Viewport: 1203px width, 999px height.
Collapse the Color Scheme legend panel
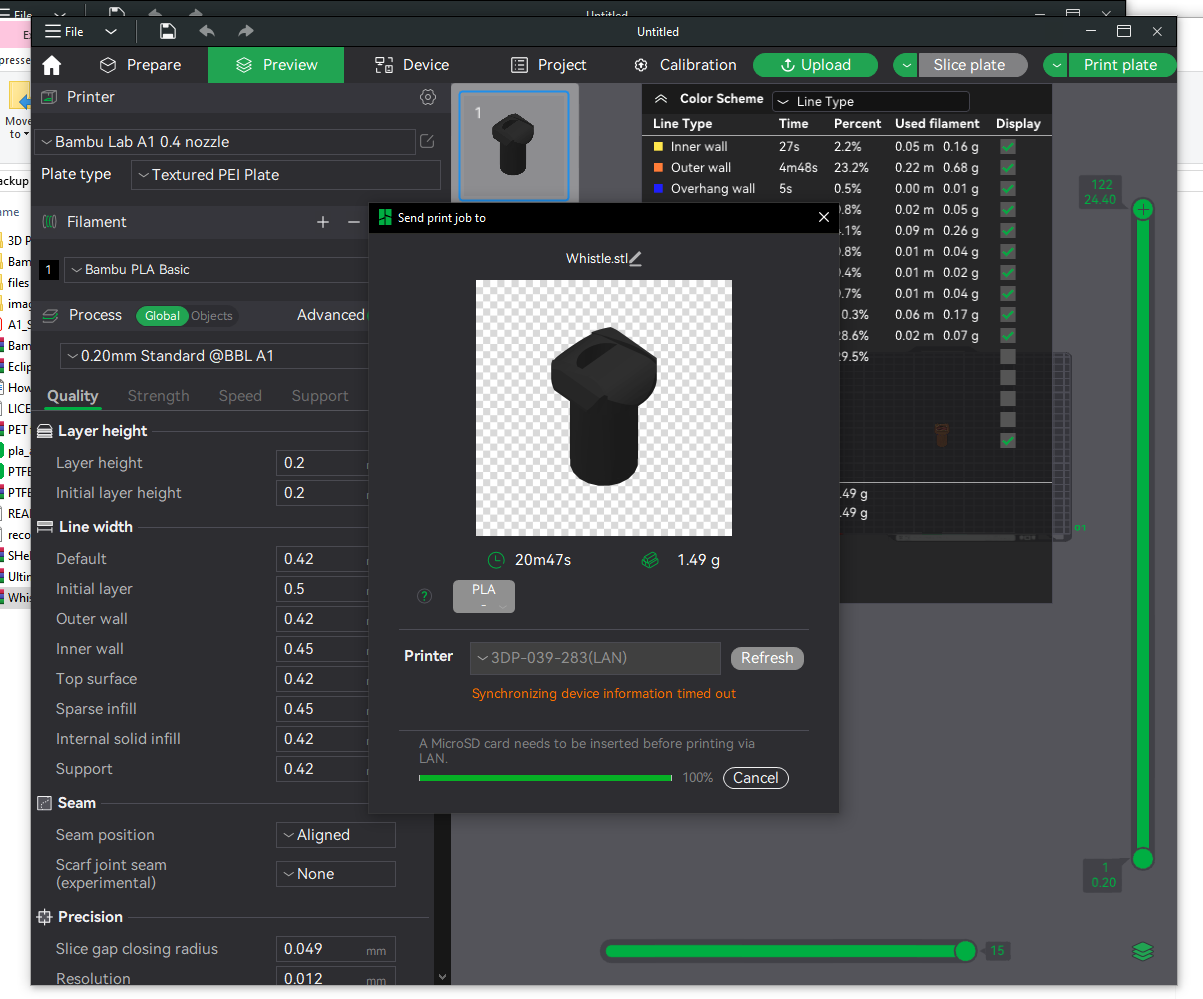point(660,99)
